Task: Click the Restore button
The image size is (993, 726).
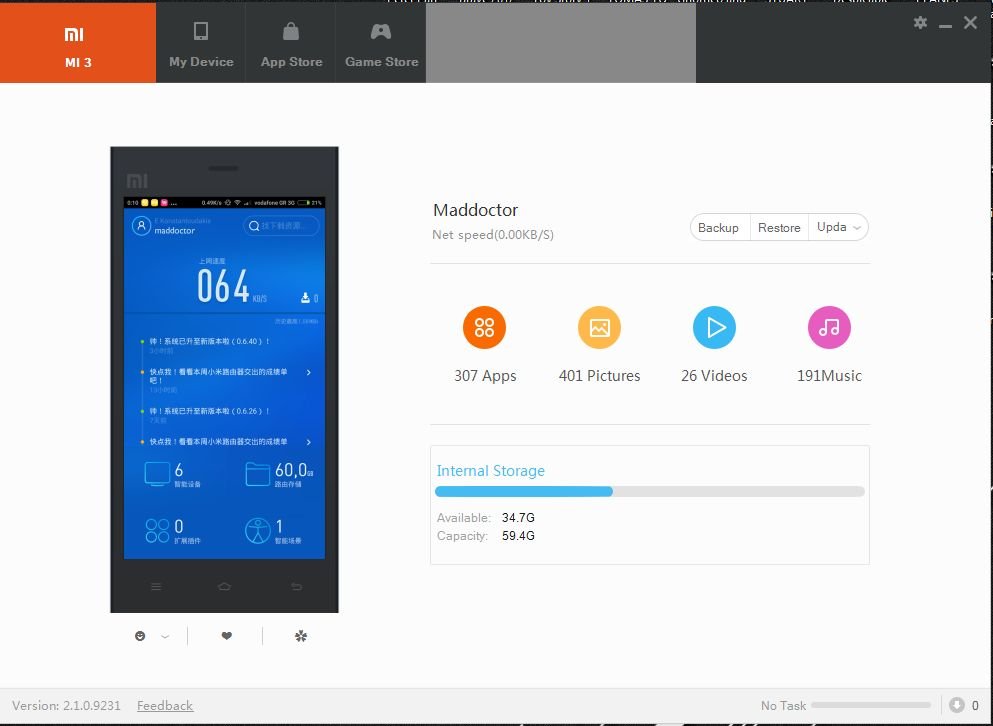Action: point(779,228)
